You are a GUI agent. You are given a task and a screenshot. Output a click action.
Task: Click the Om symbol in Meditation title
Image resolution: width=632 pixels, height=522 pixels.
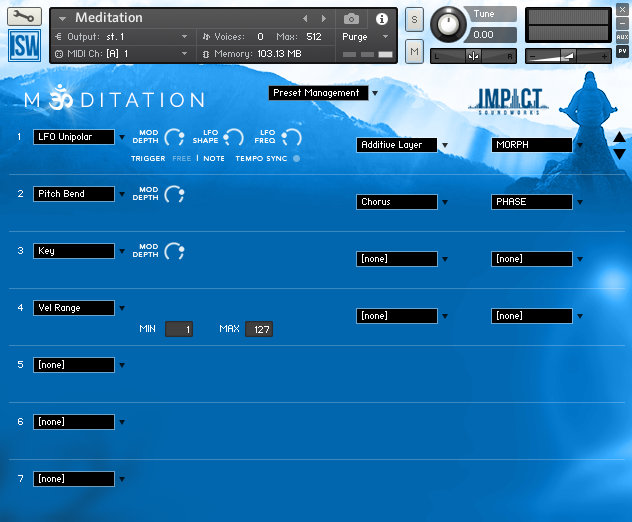coord(61,97)
